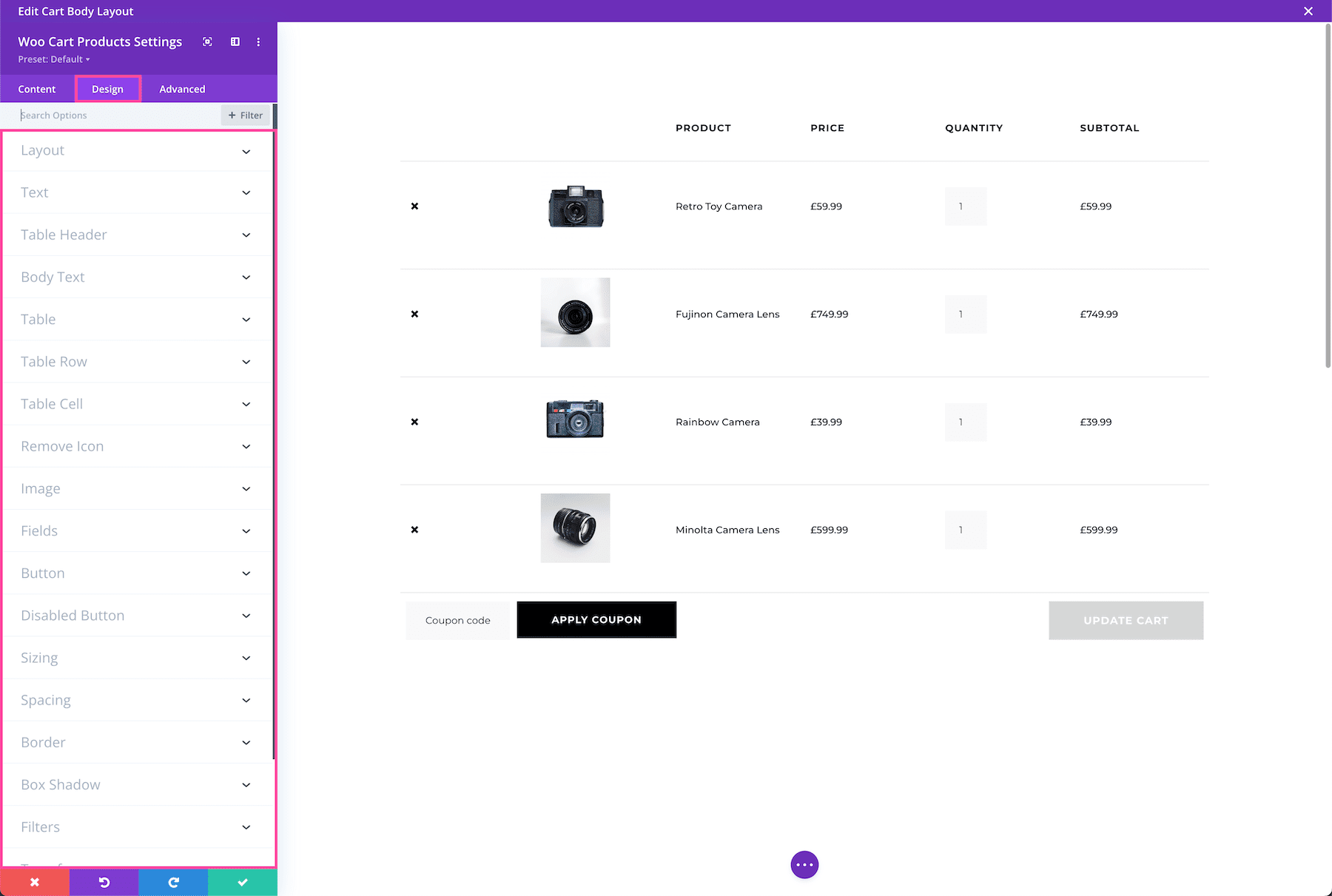Open the split view icon next to expand
1332x896 pixels.
[x=235, y=42]
